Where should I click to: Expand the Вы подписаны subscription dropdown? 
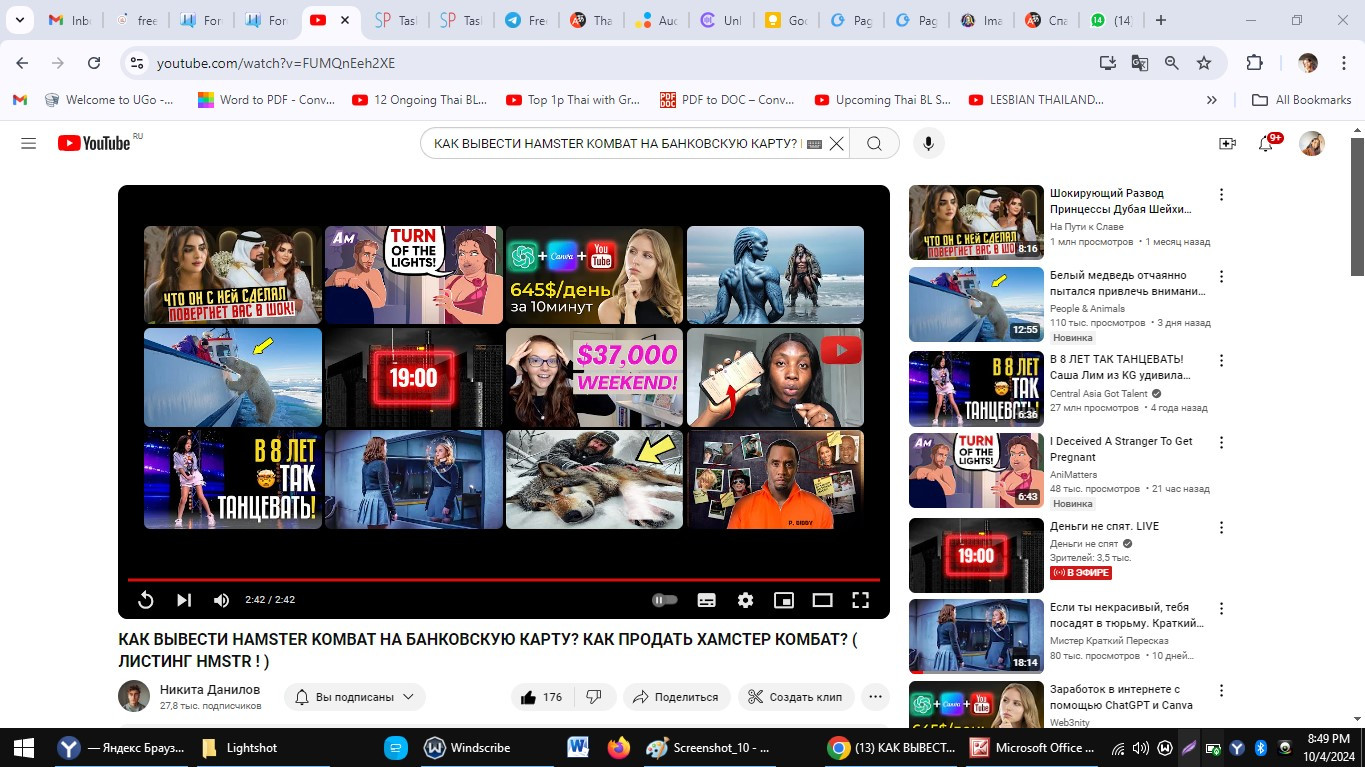pos(355,697)
